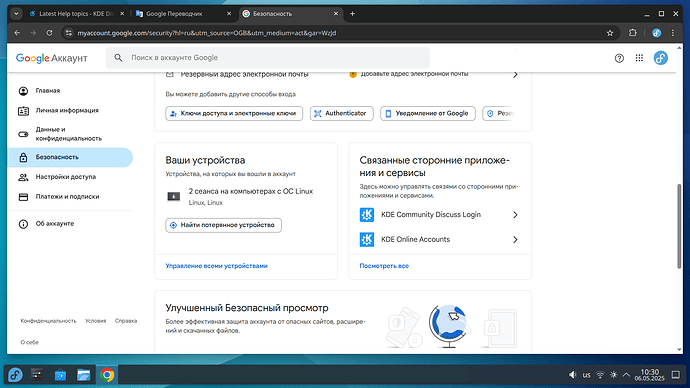Open the Google apps grid icon

[639, 58]
